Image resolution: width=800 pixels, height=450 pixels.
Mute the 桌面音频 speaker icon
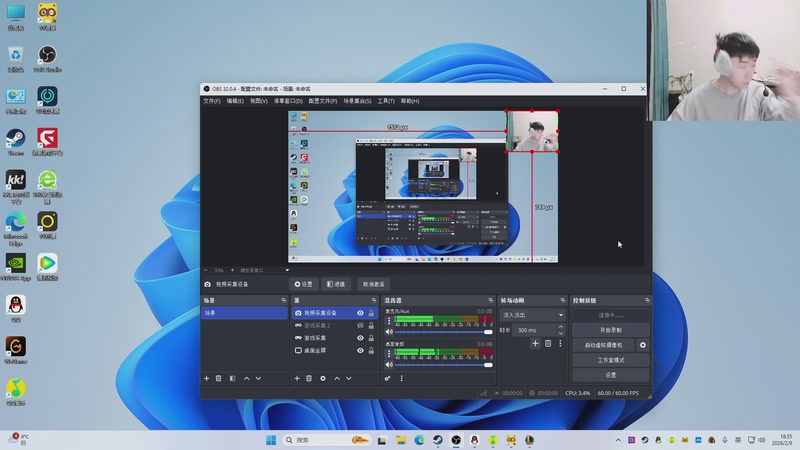389,365
